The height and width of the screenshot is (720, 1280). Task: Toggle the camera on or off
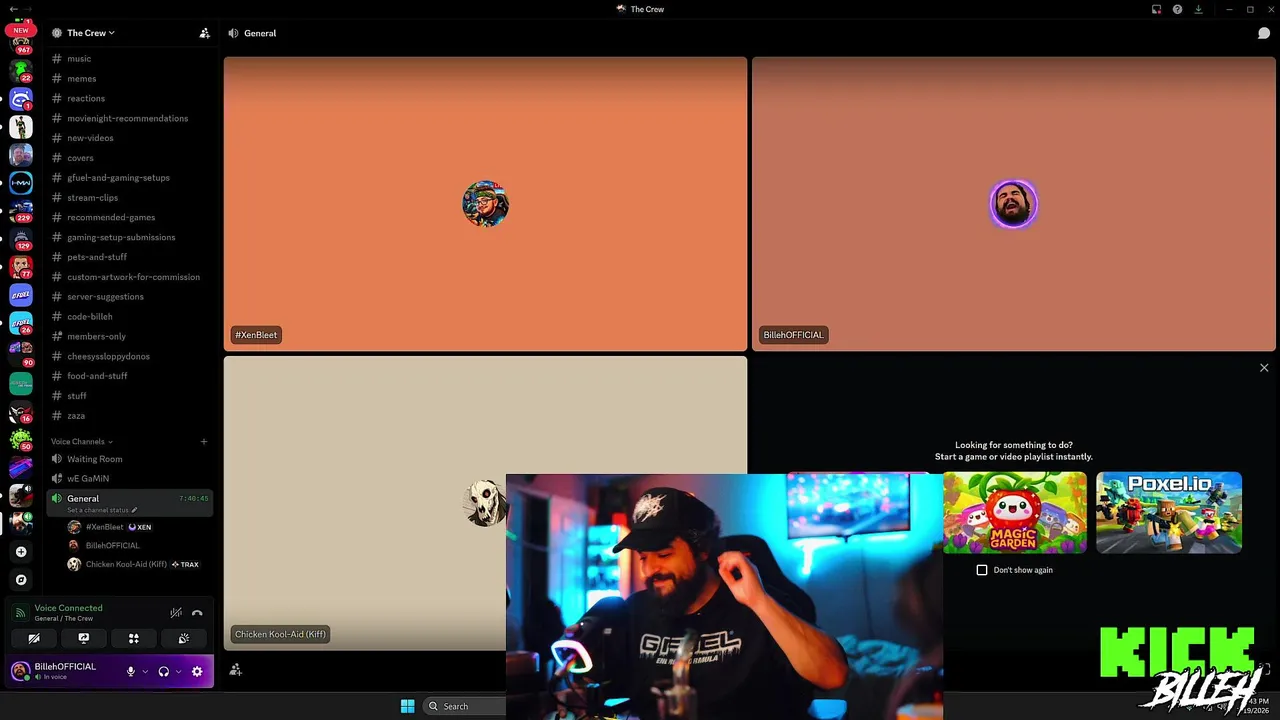[34, 638]
